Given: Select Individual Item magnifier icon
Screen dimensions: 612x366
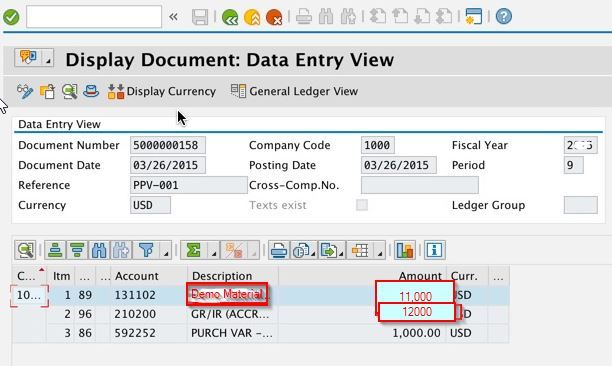Looking at the screenshot, I should 69,91.
